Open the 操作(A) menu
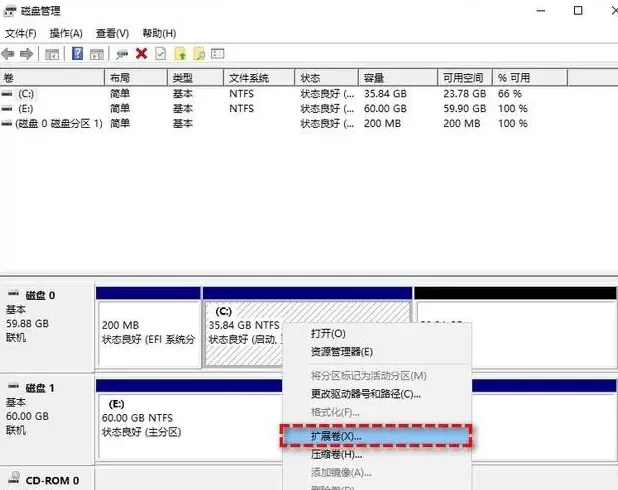 tap(66, 34)
